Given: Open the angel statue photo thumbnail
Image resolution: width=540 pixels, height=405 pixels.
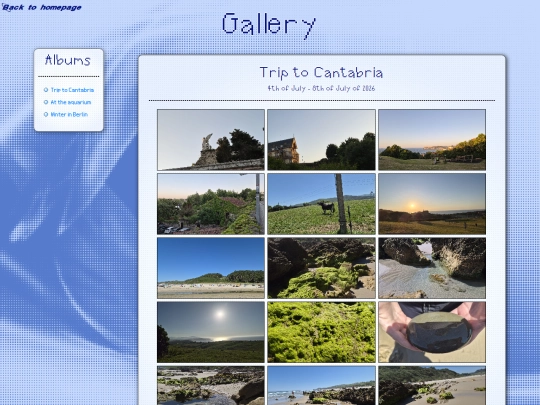Looking at the screenshot, I should pos(211,140).
